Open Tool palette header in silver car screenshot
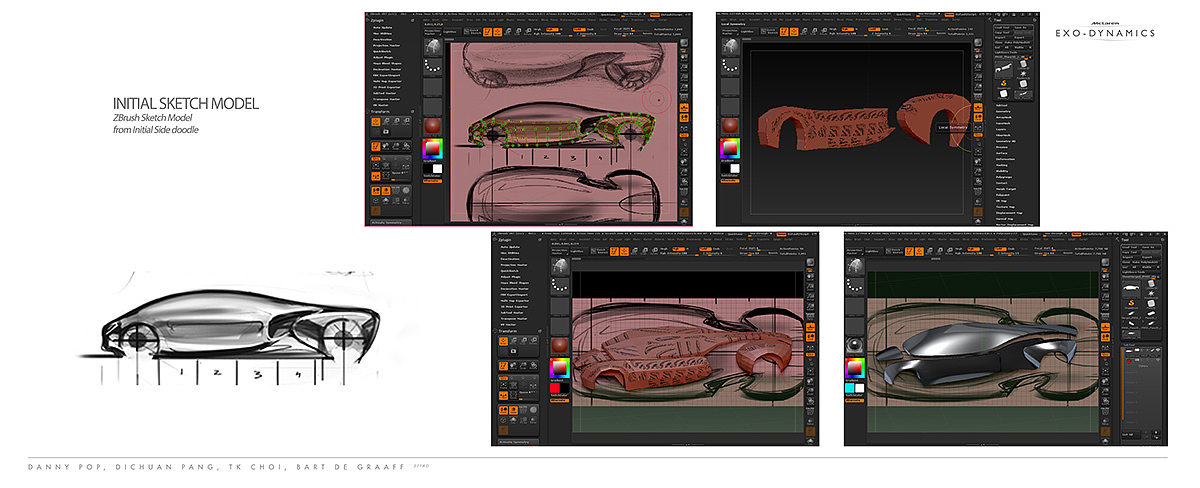 click(1124, 240)
